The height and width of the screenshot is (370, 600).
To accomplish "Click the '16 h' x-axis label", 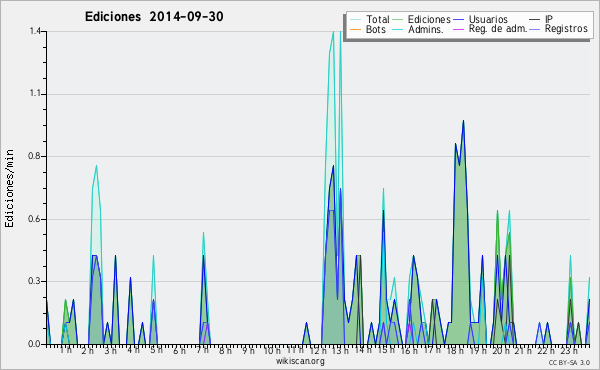I will [409, 350].
